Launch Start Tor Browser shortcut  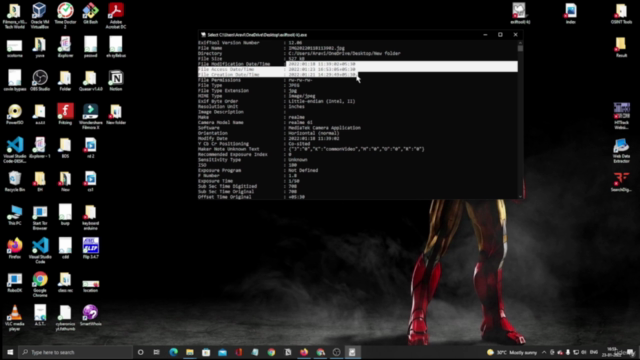coord(40,217)
